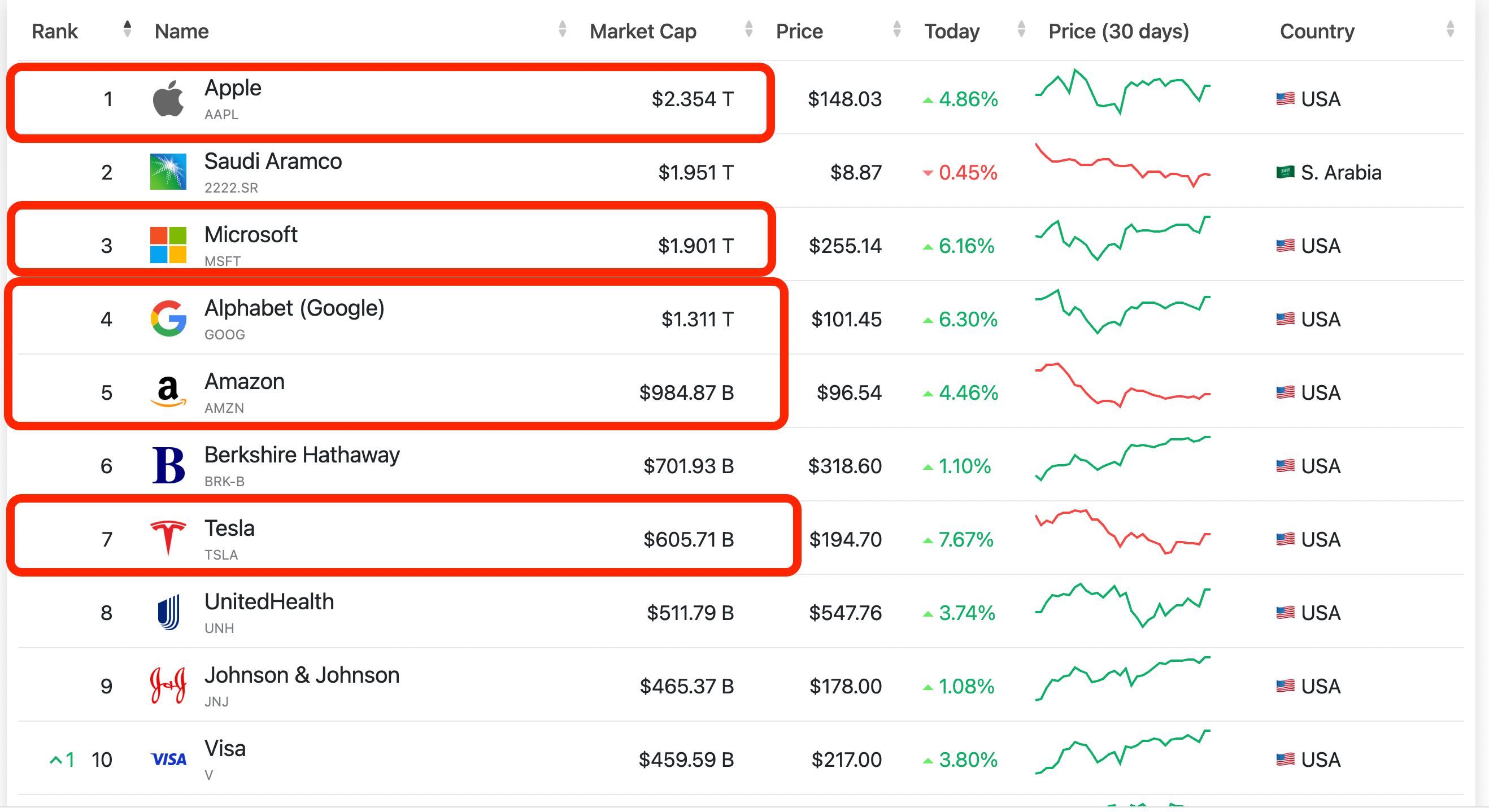Click the USA flag in Tesla row
This screenshot has height=812, width=1489.
1285,539
